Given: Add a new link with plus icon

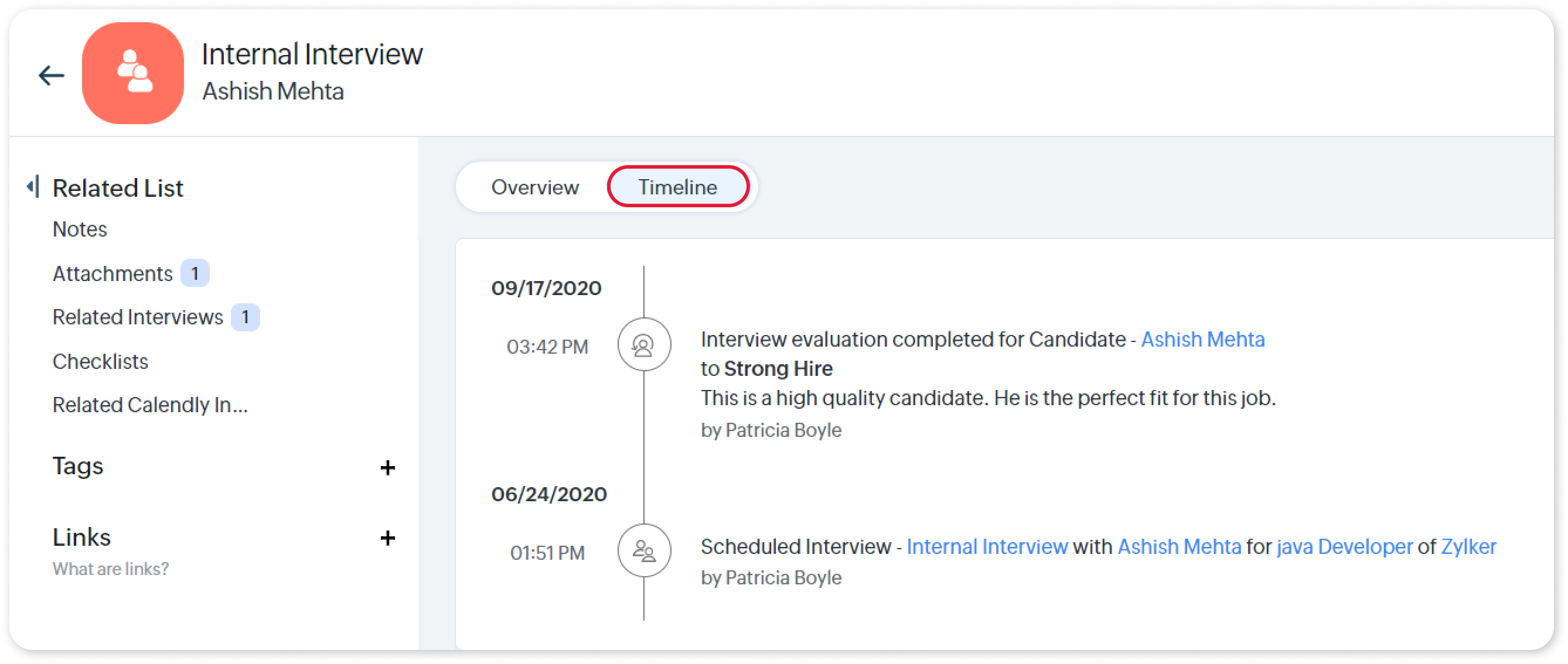Looking at the screenshot, I should pos(387,538).
